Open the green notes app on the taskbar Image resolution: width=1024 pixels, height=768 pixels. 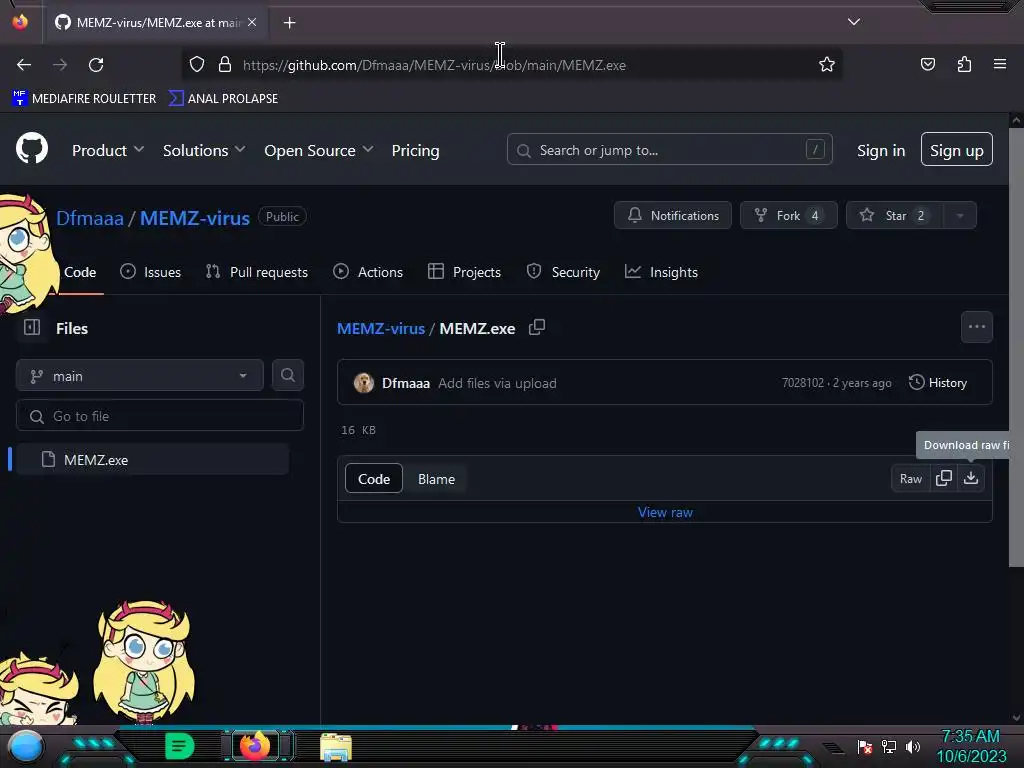pos(179,746)
